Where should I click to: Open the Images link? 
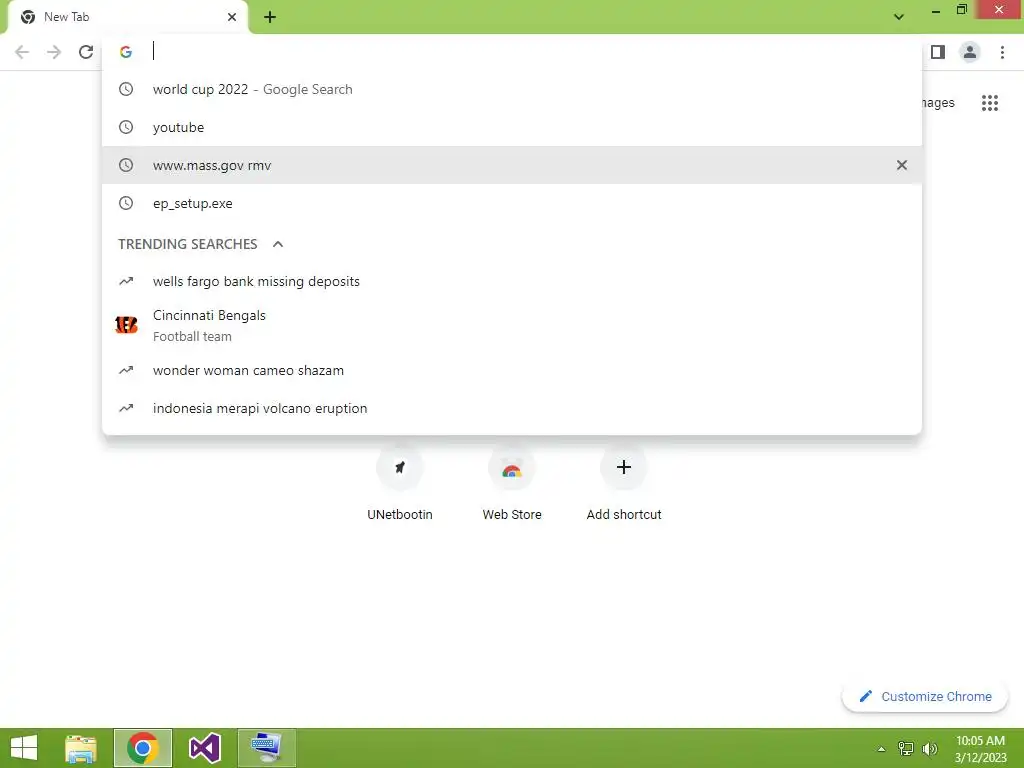point(938,103)
